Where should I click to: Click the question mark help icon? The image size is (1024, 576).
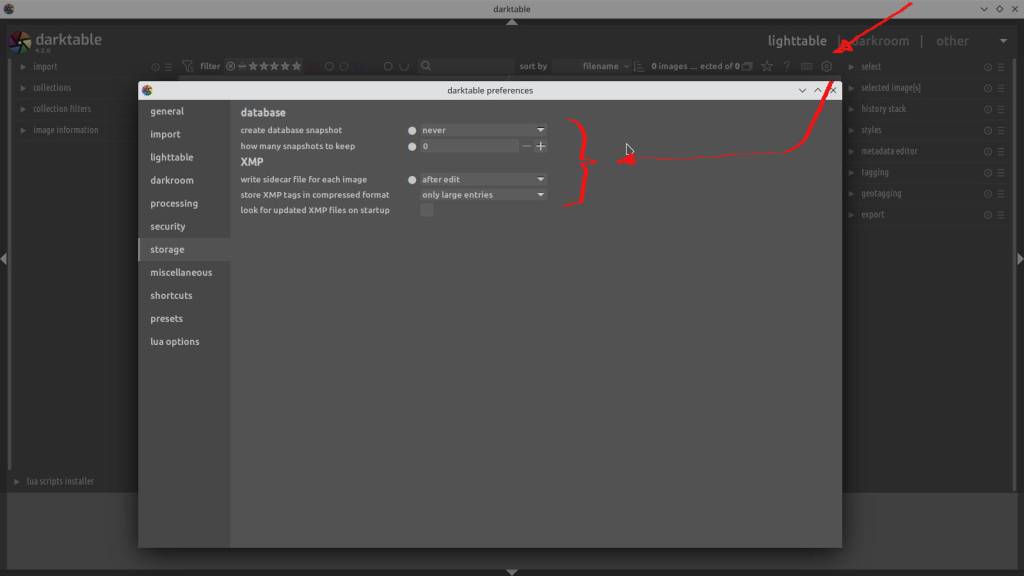click(787, 66)
